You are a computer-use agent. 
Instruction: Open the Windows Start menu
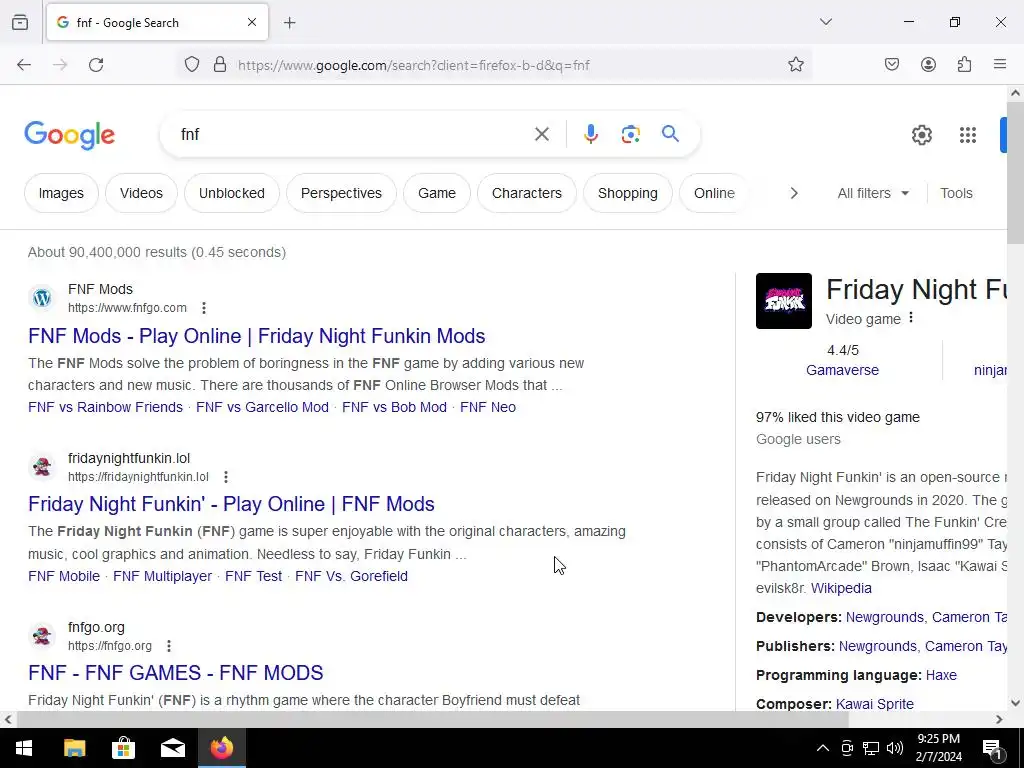click(x=24, y=748)
